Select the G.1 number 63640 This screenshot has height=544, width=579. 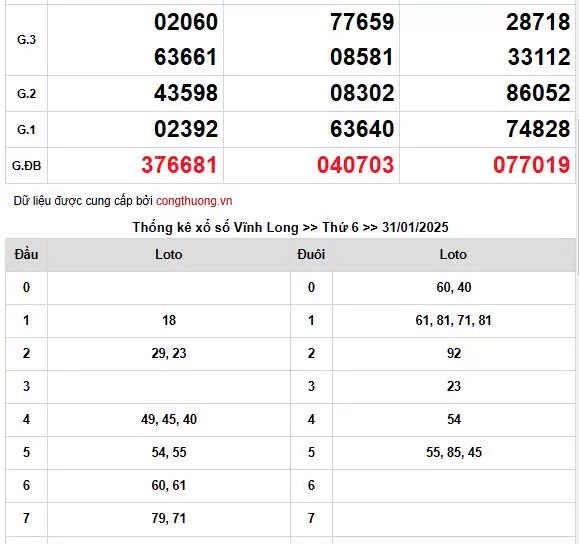pos(362,129)
